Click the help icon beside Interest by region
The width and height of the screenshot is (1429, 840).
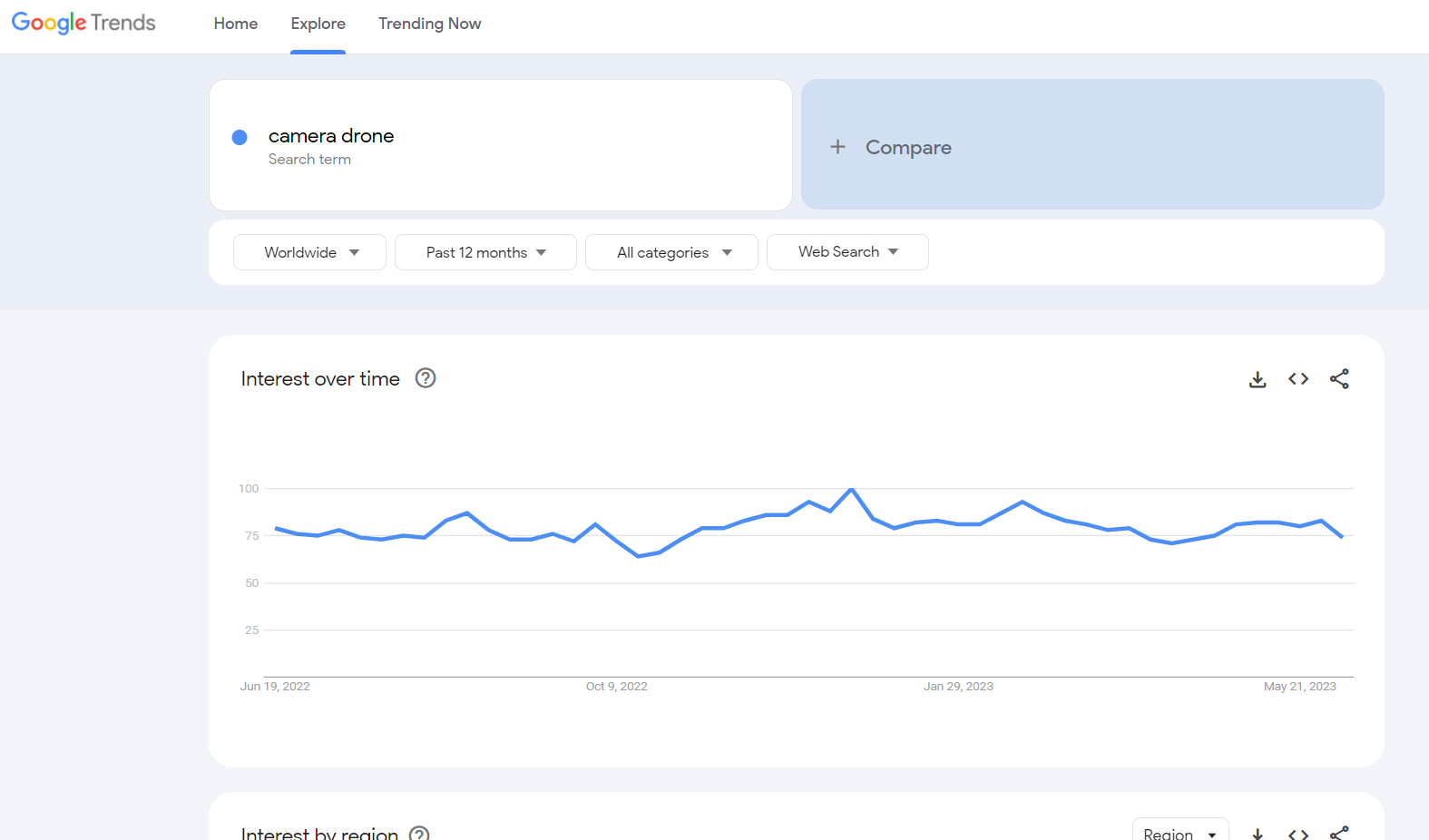click(419, 834)
